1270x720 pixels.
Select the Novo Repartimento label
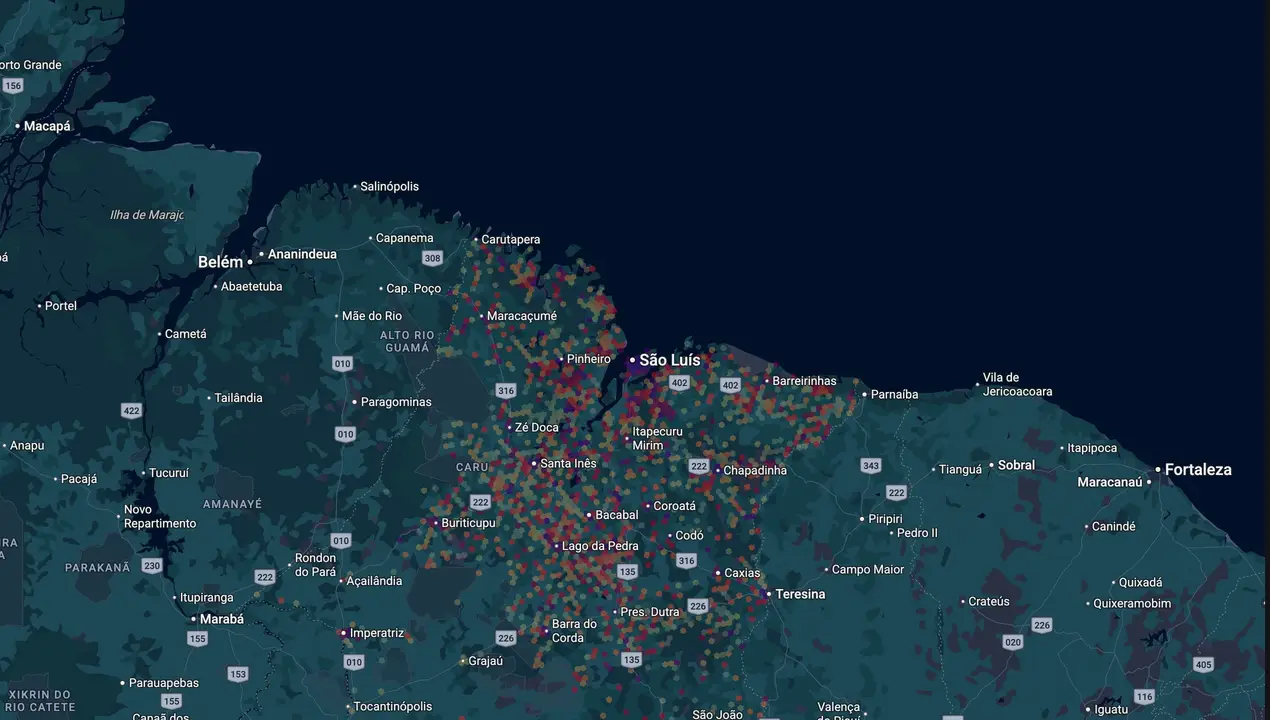pyautogui.click(x=160, y=517)
